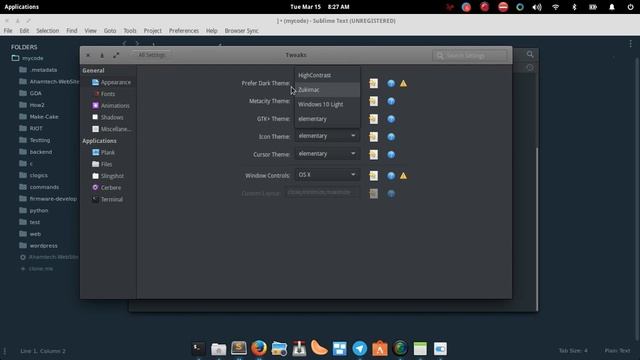This screenshot has width=640, height=360.
Task: Reset the Icon Theme setting
Action: (x=373, y=136)
